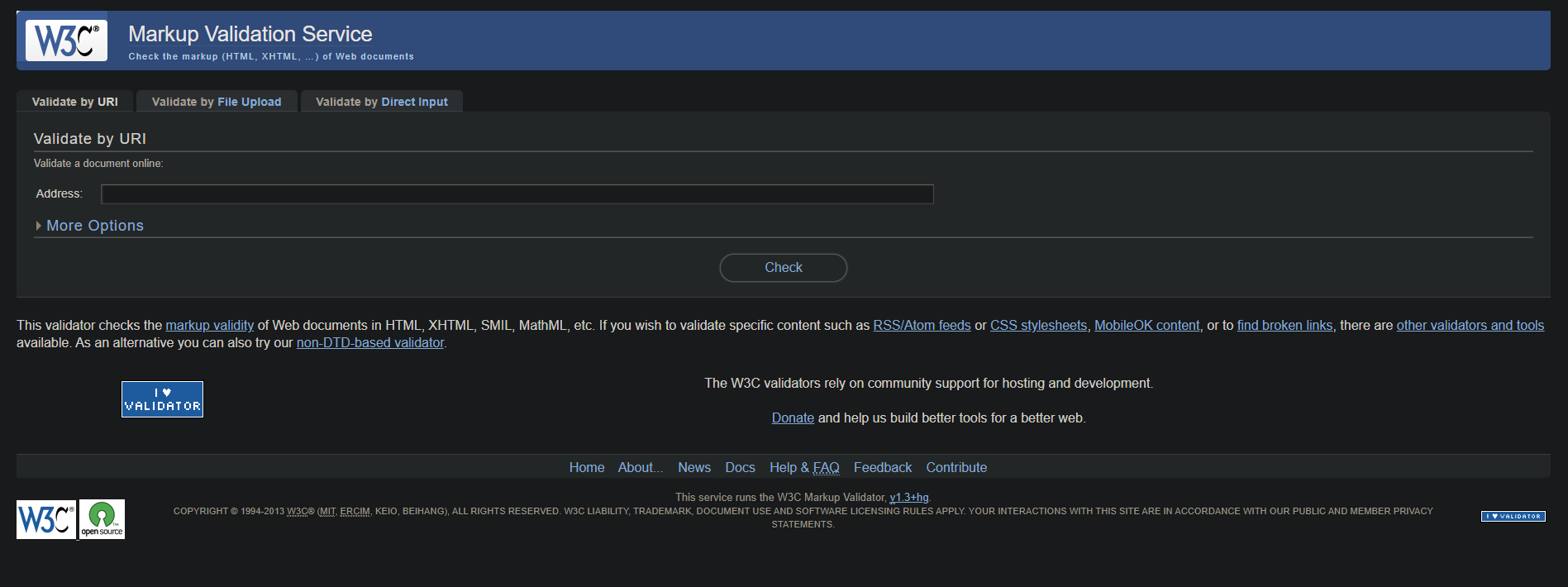The image size is (1568, 587).
Task: Open Docs in the footer navigation
Action: (741, 468)
